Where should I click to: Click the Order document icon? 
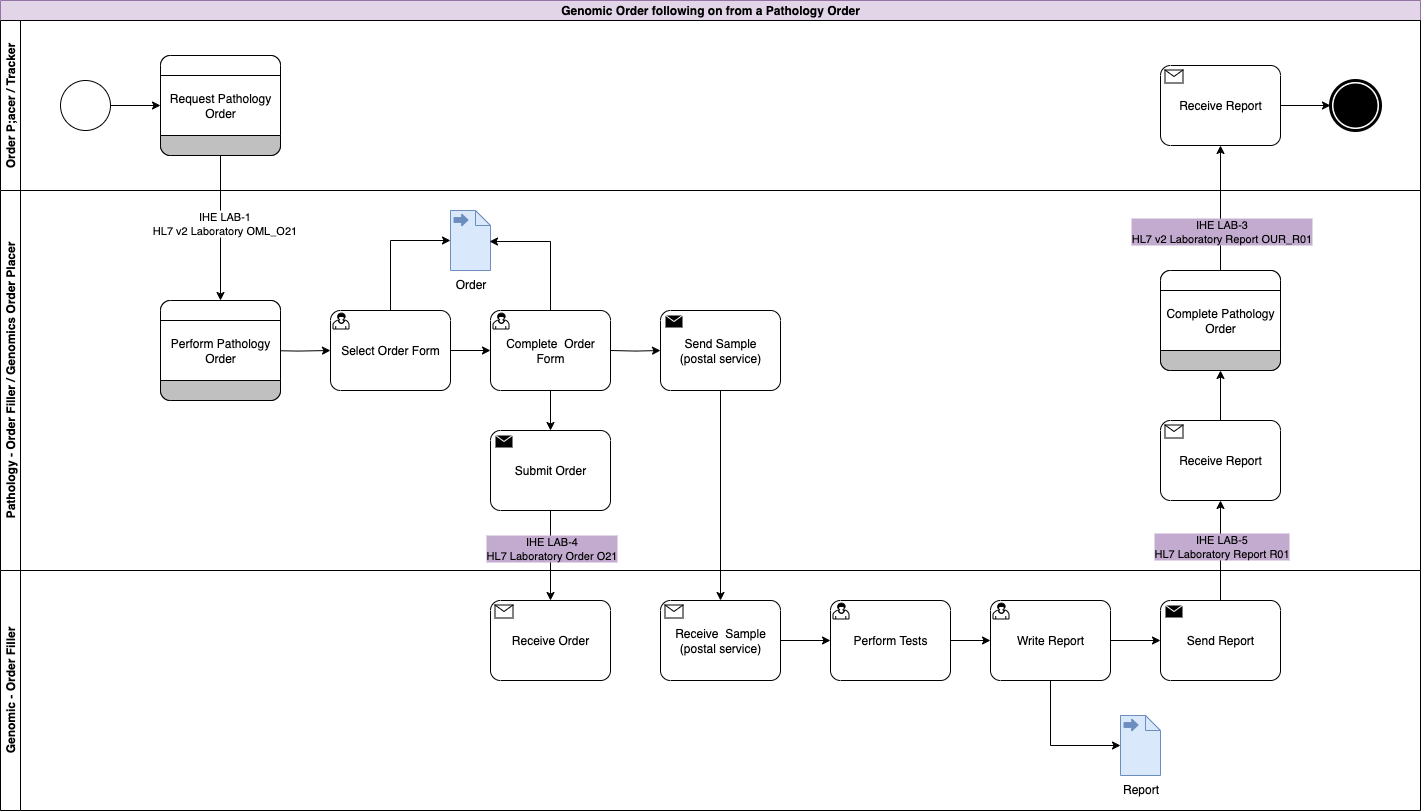(x=470, y=241)
